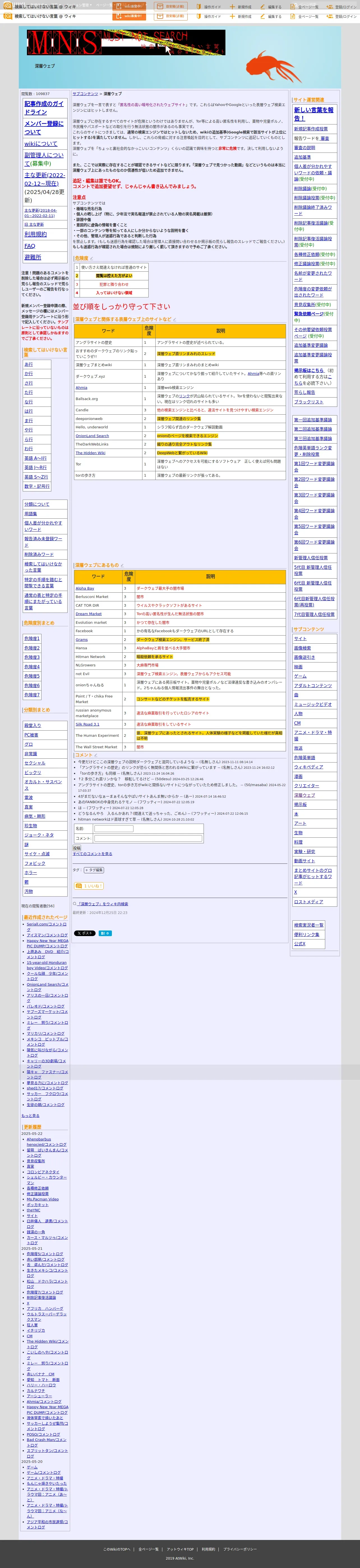Open the Grams table link
360x1568 pixels.
(x=82, y=639)
